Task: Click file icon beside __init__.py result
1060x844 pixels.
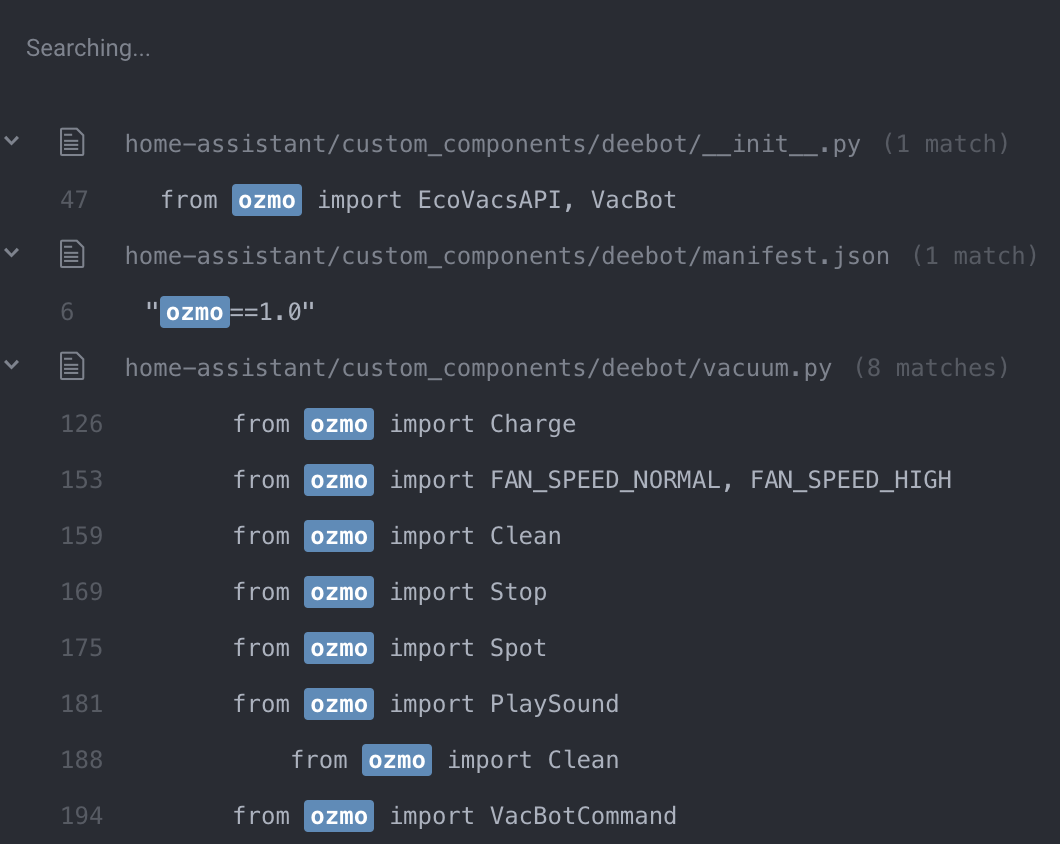Action: (x=72, y=143)
